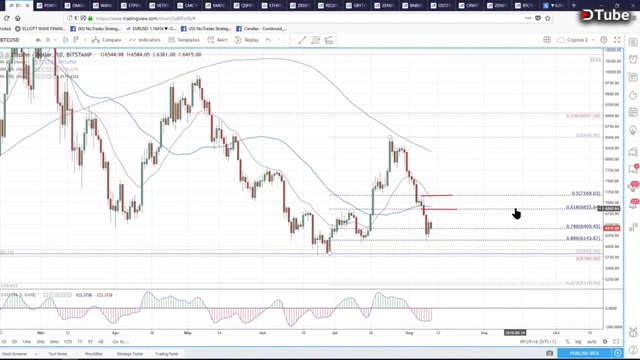The image size is (640, 360).
Task: Open the Stock Screener tab
Action: [x=15, y=354]
